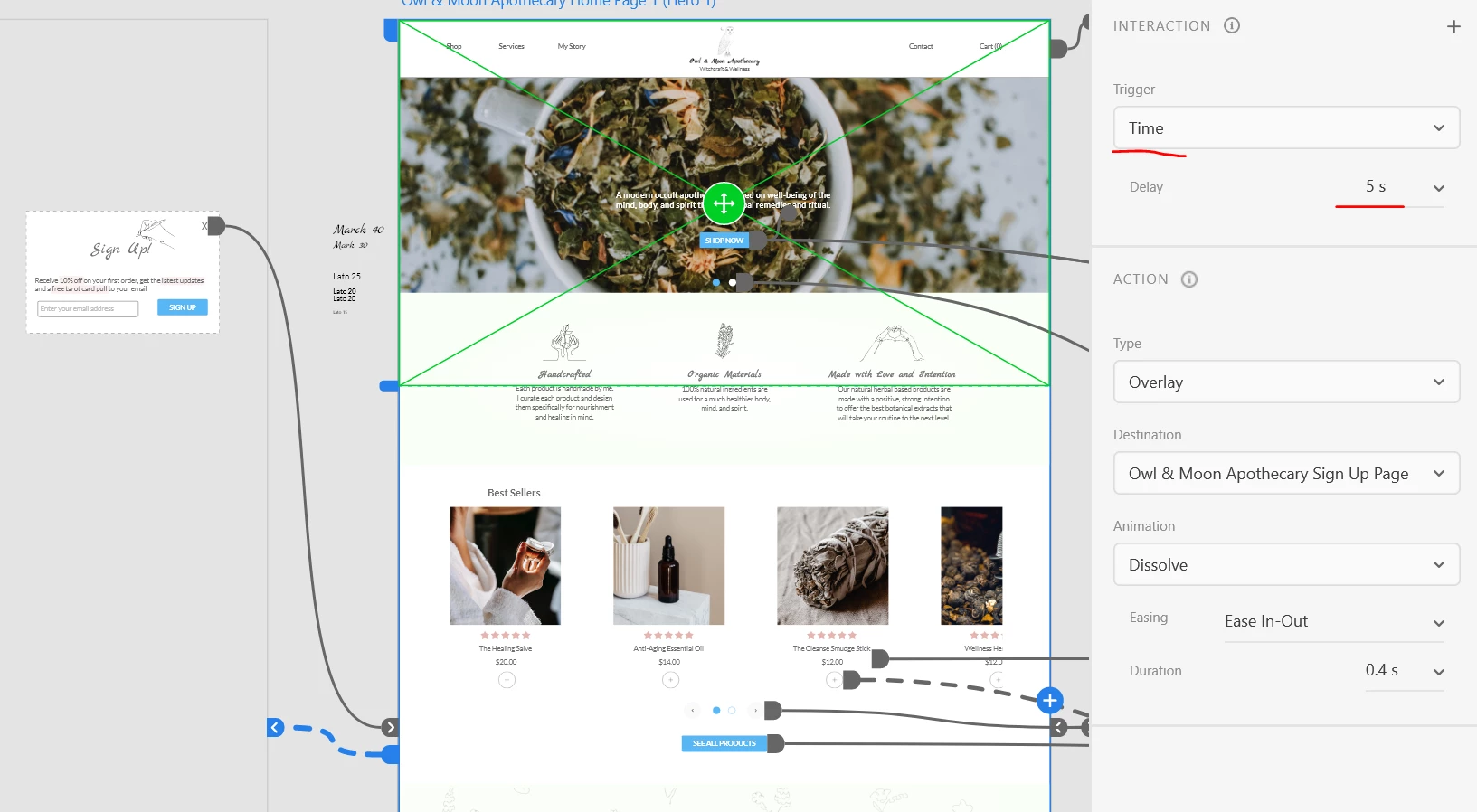Image resolution: width=1477 pixels, height=812 pixels.
Task: Click the artboard title at top
Action: (x=558, y=4)
